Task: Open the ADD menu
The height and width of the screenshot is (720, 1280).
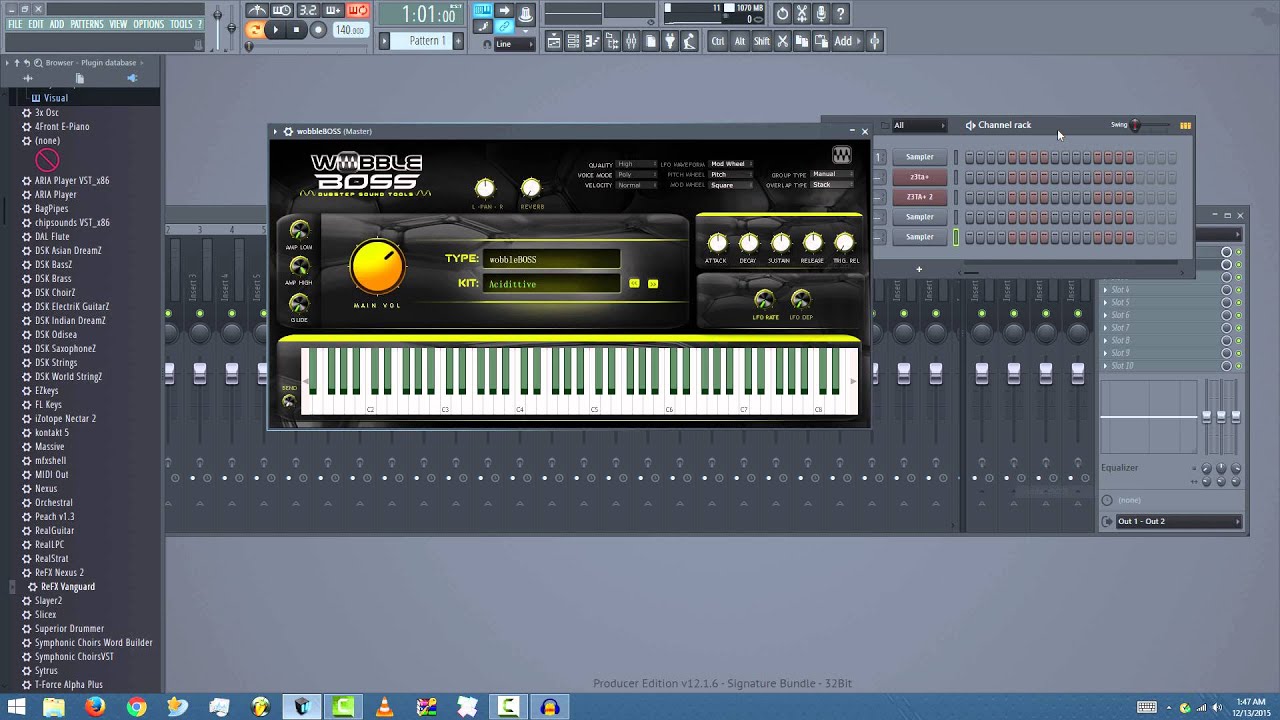Action: 57,24
